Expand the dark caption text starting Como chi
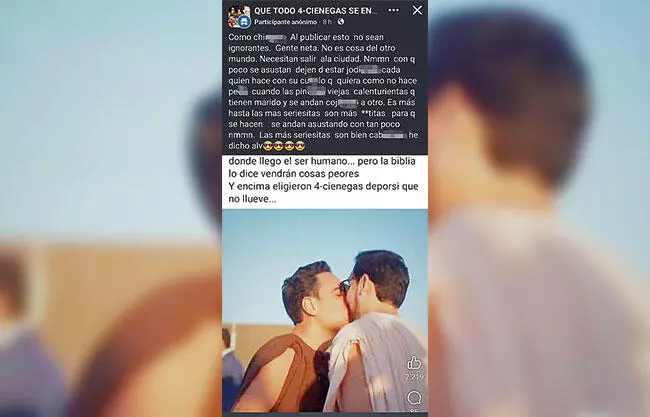This screenshot has width=650, height=417. (323, 91)
